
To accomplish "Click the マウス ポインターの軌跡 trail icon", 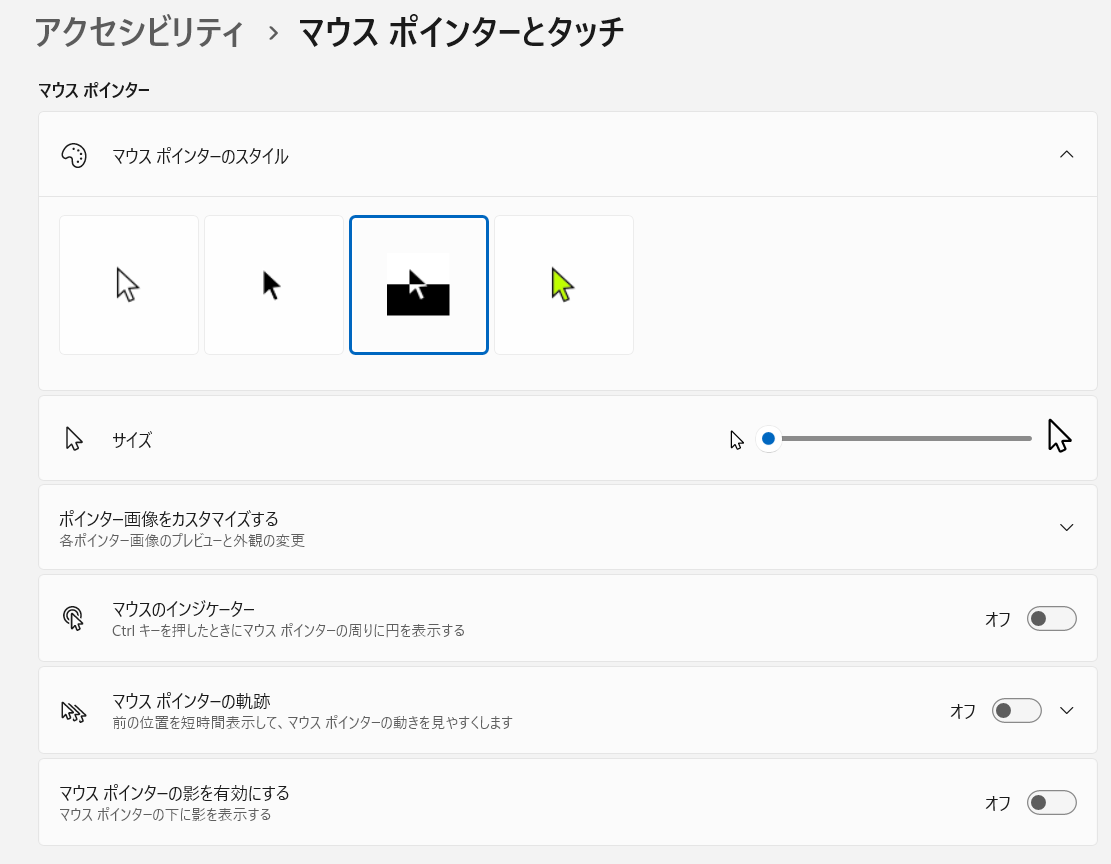I will click(x=74, y=711).
